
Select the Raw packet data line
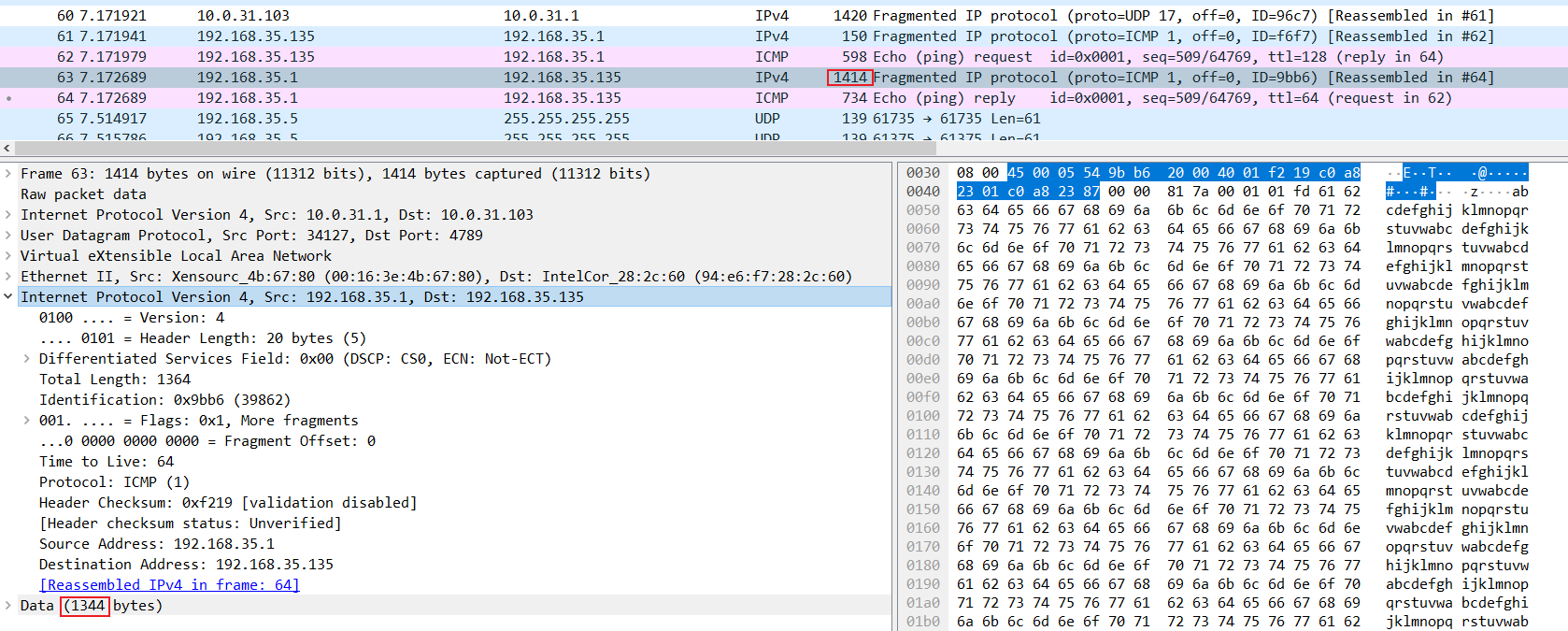[83, 194]
